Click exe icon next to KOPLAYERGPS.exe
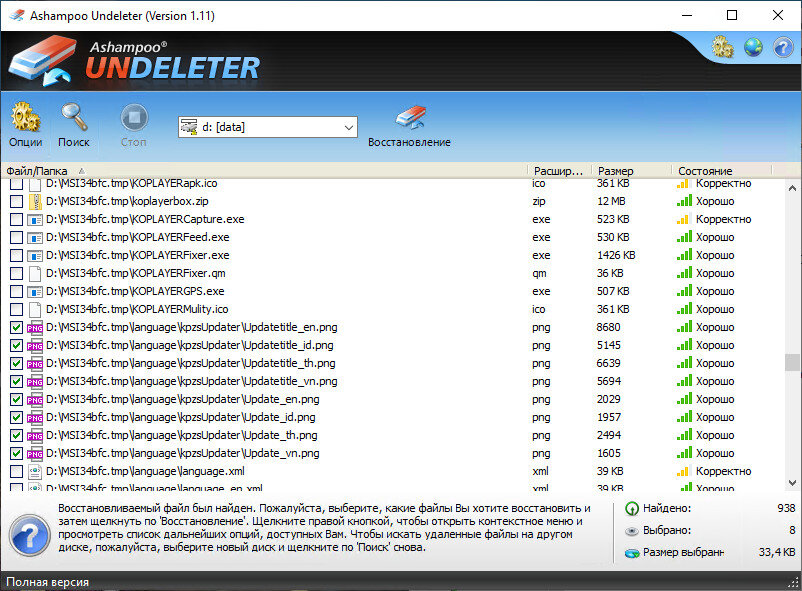The width and height of the screenshot is (802, 591). point(35,292)
